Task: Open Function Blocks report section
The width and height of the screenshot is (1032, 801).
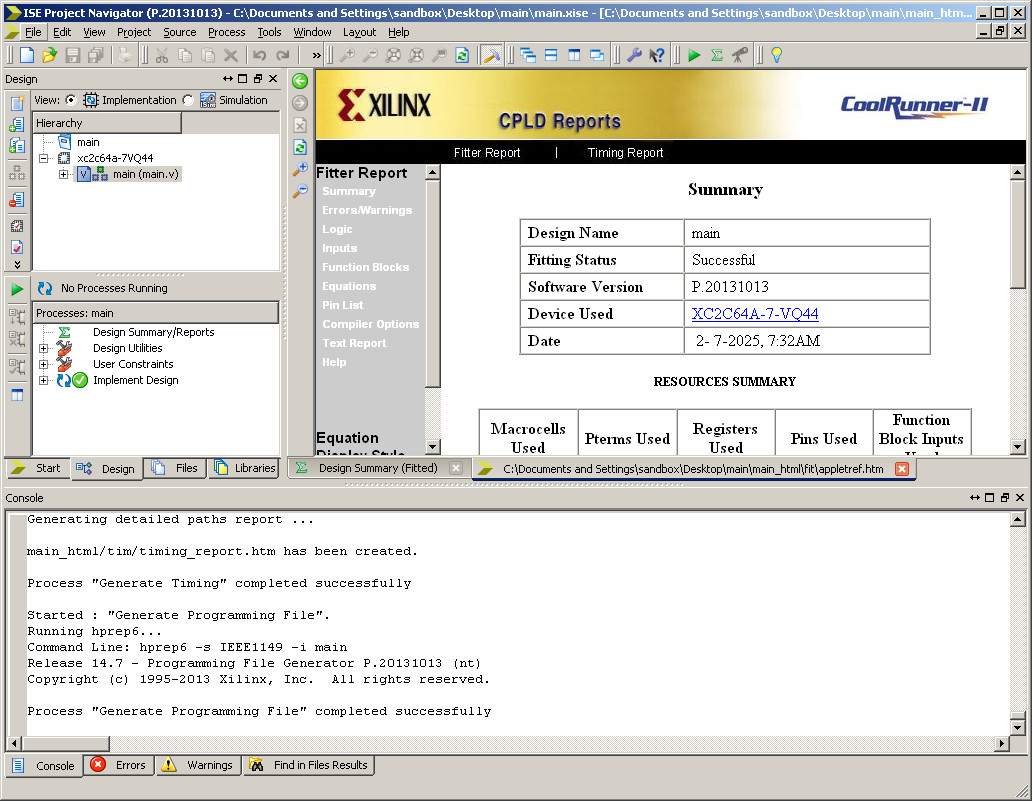Action: [365, 267]
